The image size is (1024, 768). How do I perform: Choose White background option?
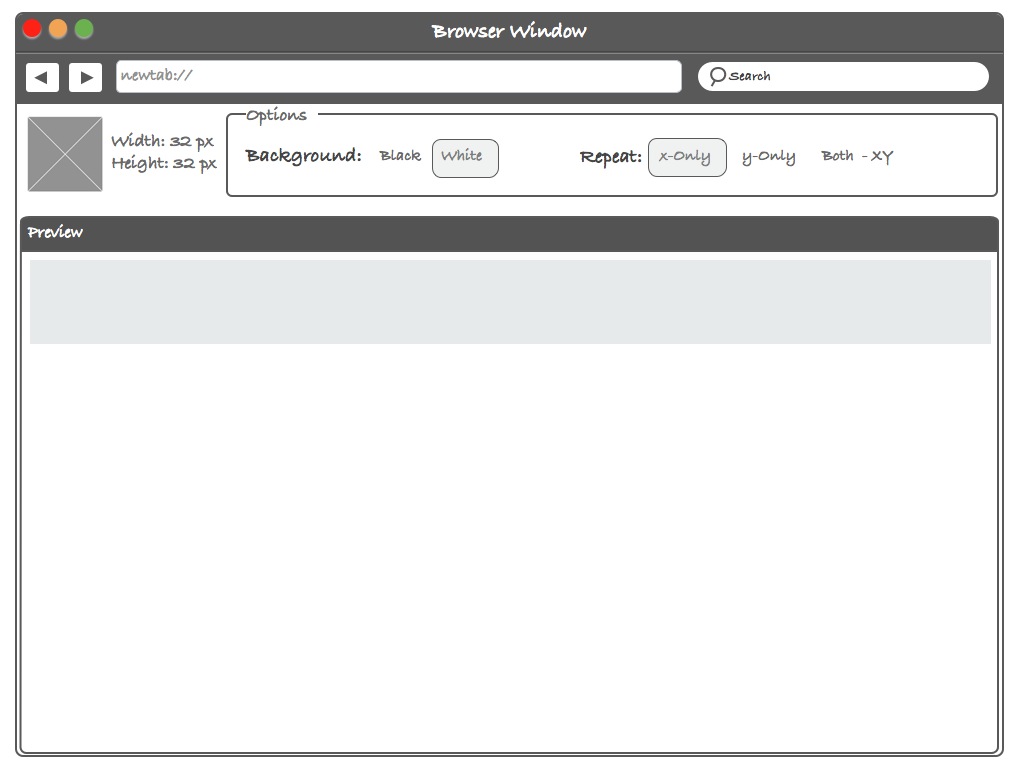pos(465,158)
